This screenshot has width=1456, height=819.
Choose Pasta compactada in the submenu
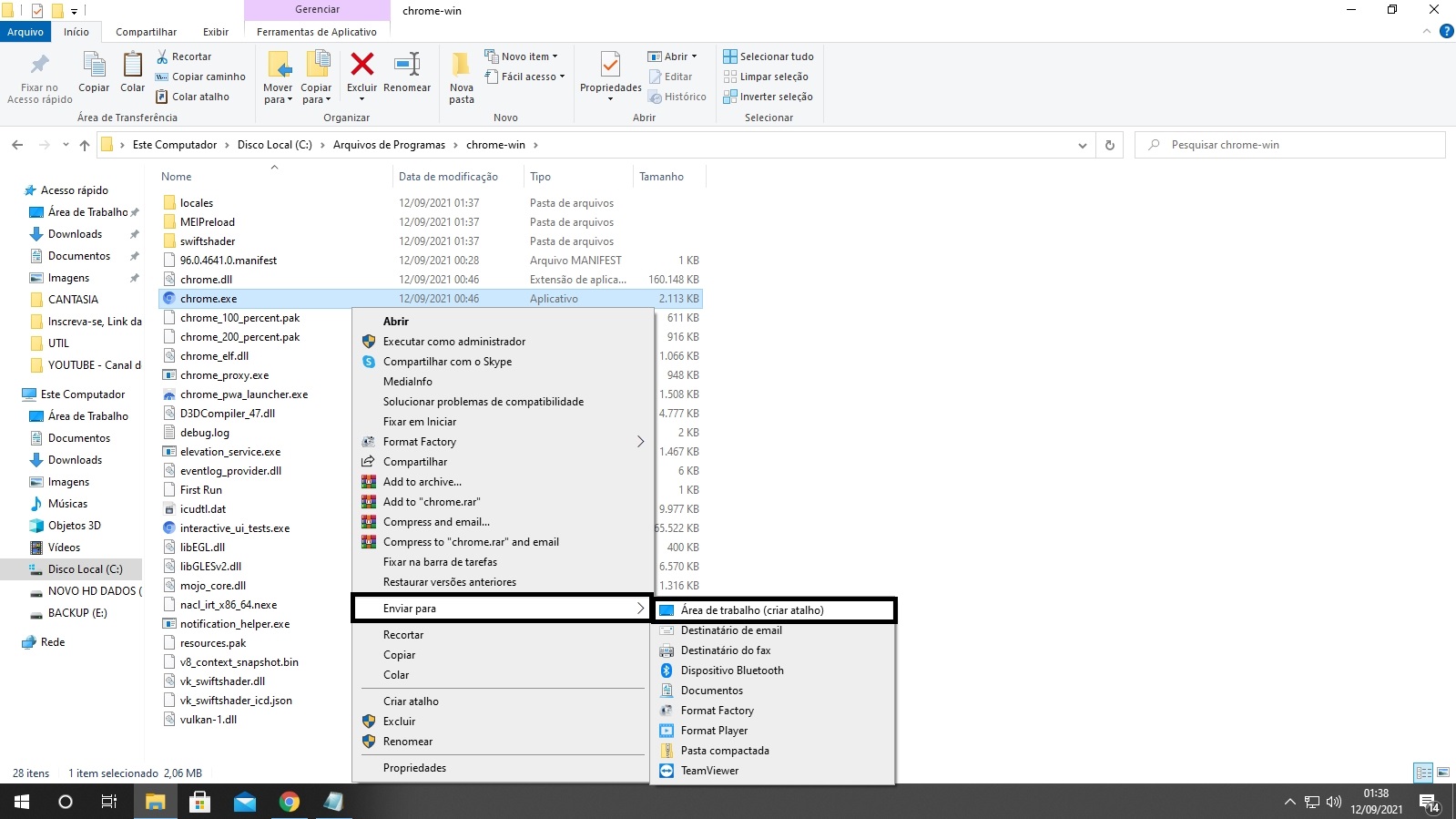click(x=725, y=751)
